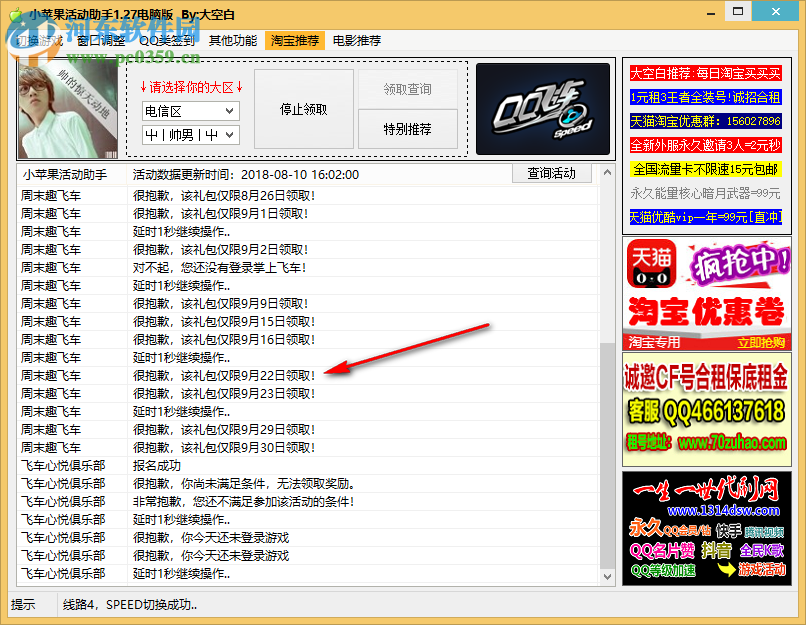This screenshot has height=625, width=806.
Task: Click the 一生一世代刷网 banner ad
Action: tap(707, 528)
